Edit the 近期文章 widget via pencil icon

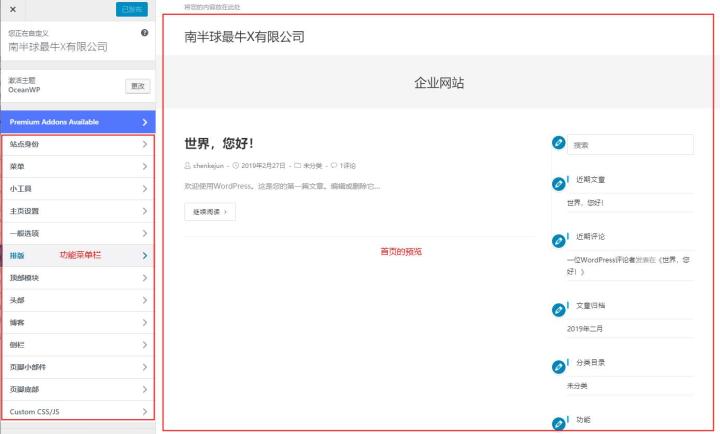(x=558, y=184)
